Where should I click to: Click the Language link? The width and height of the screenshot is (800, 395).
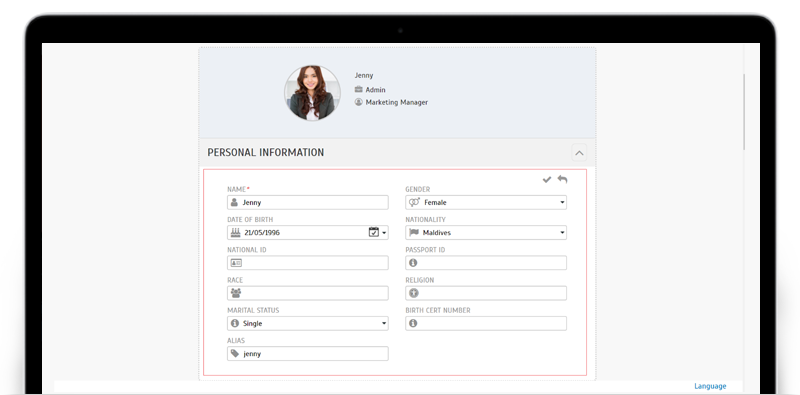point(710,386)
